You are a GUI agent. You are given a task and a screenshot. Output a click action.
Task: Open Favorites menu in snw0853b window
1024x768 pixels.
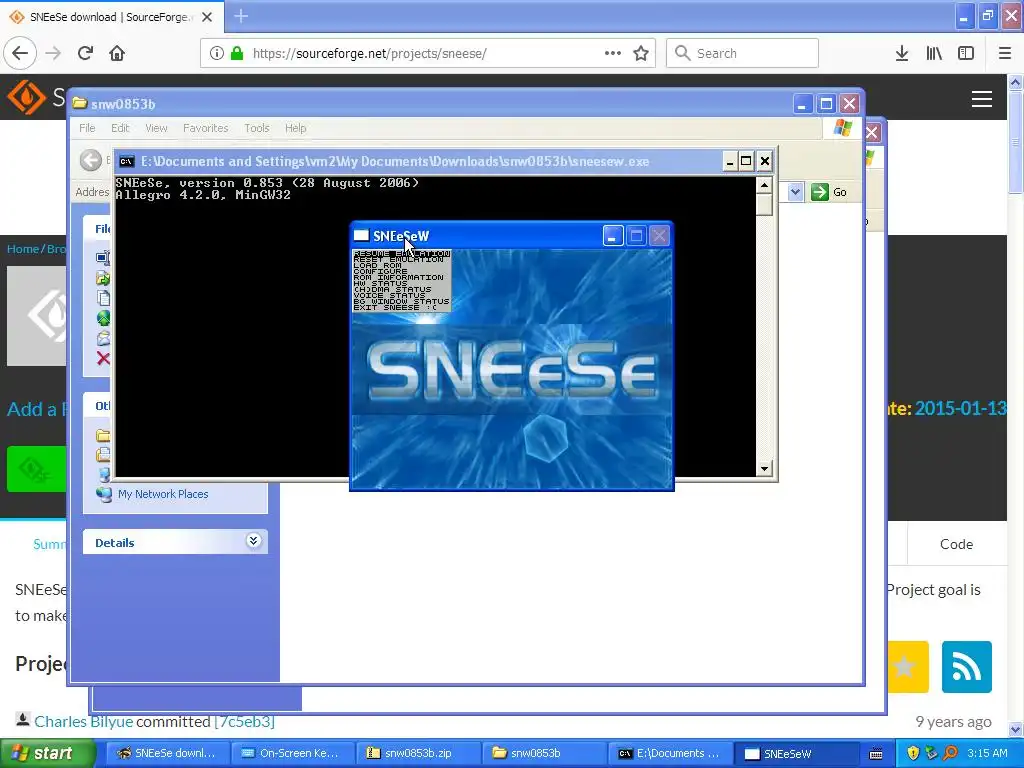pos(206,128)
